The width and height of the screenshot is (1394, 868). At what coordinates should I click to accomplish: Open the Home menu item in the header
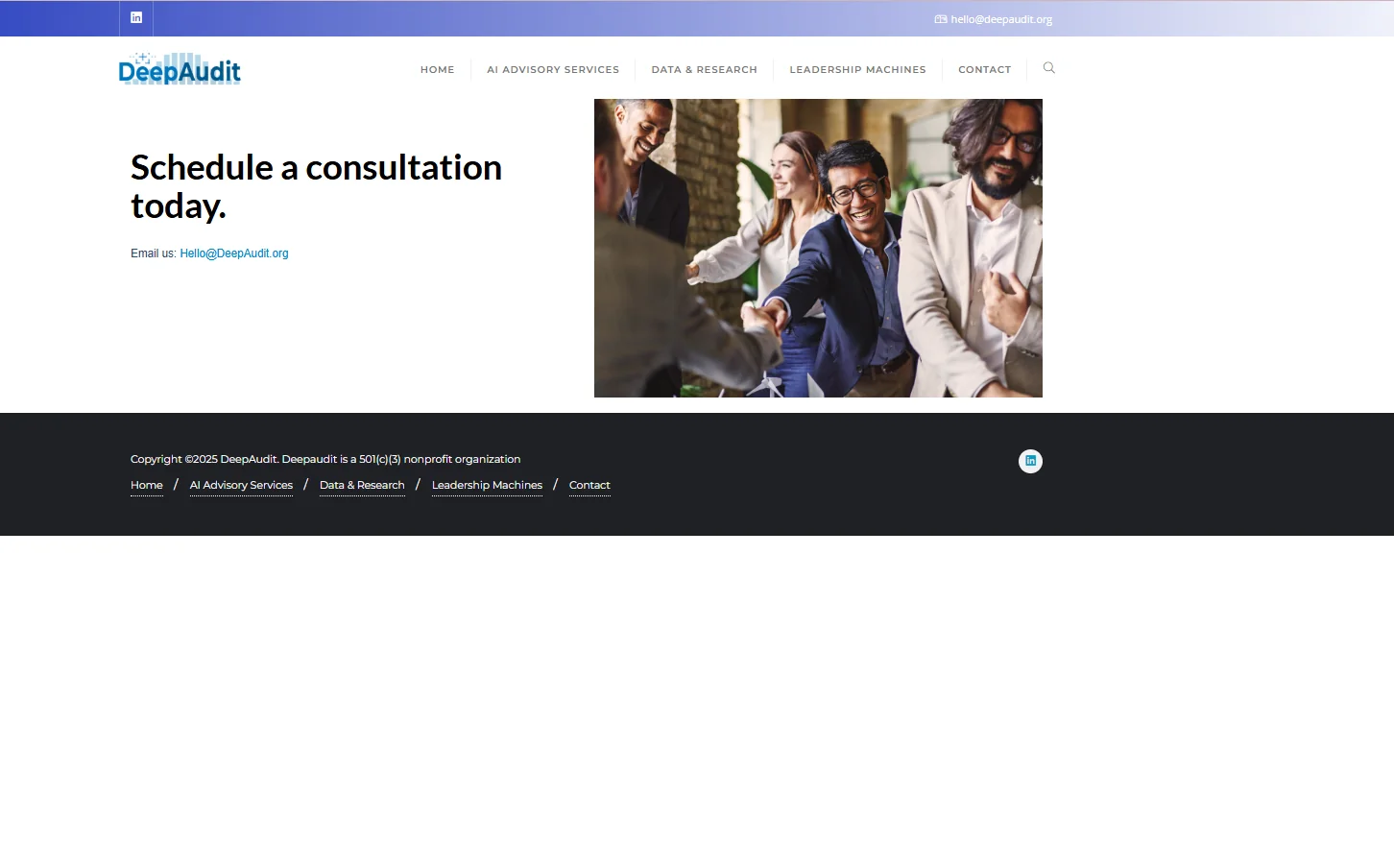[x=437, y=70]
